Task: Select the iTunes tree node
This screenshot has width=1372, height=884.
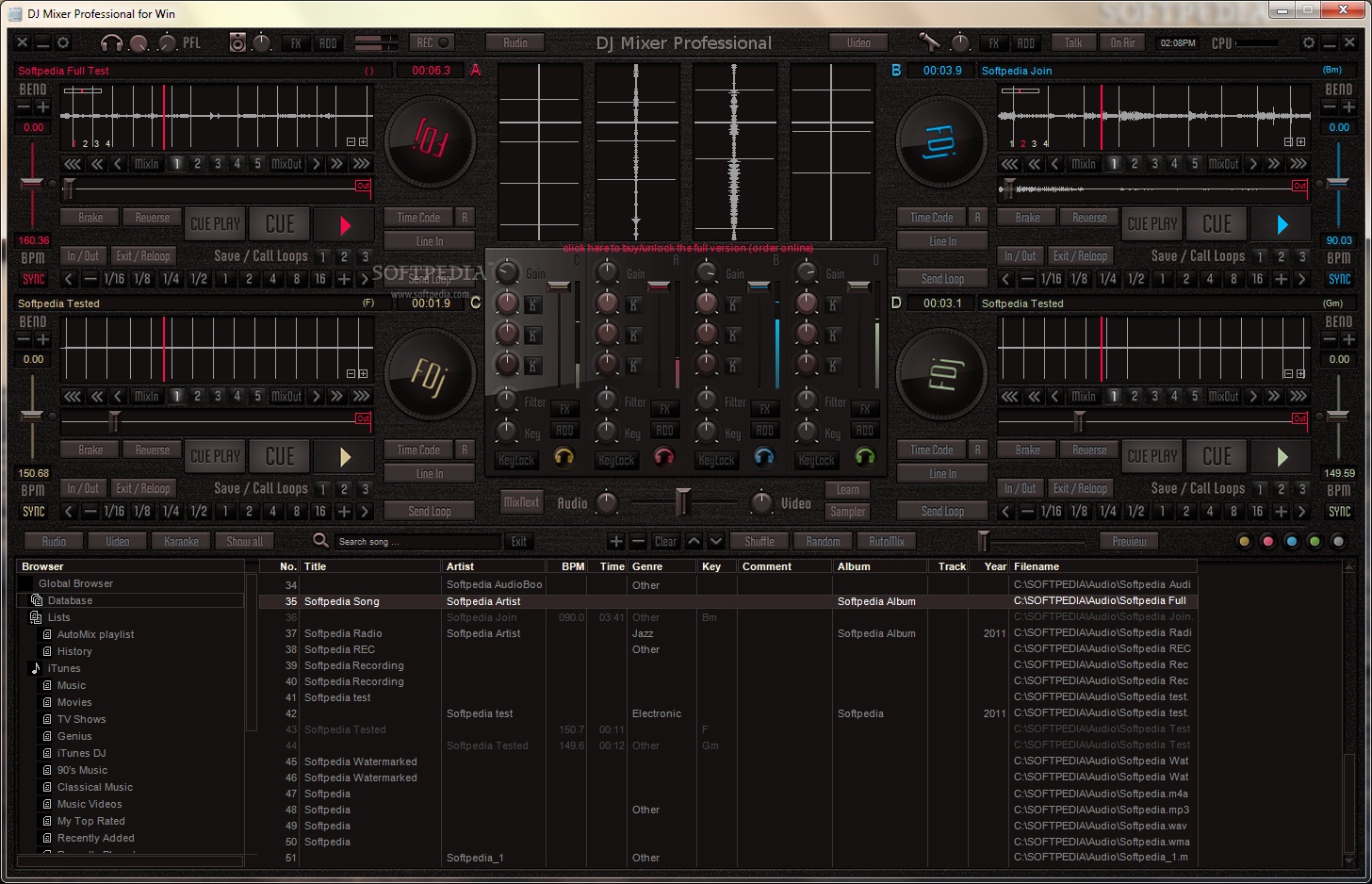Action: (64, 668)
